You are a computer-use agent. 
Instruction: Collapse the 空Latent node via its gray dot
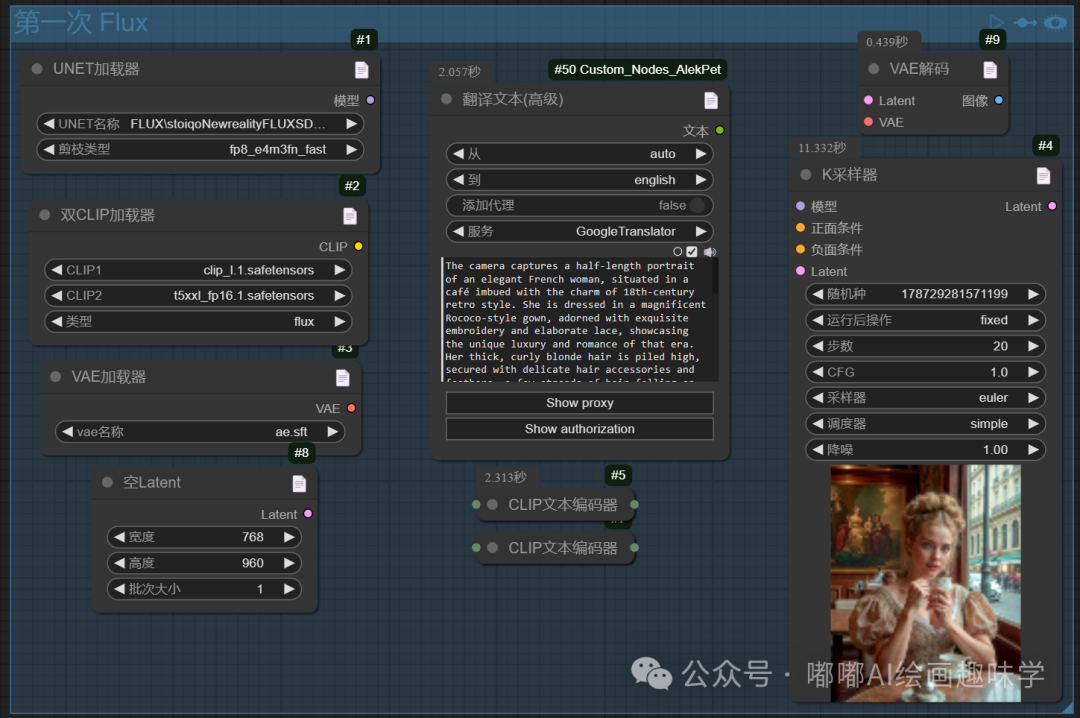pyautogui.click(x=107, y=482)
